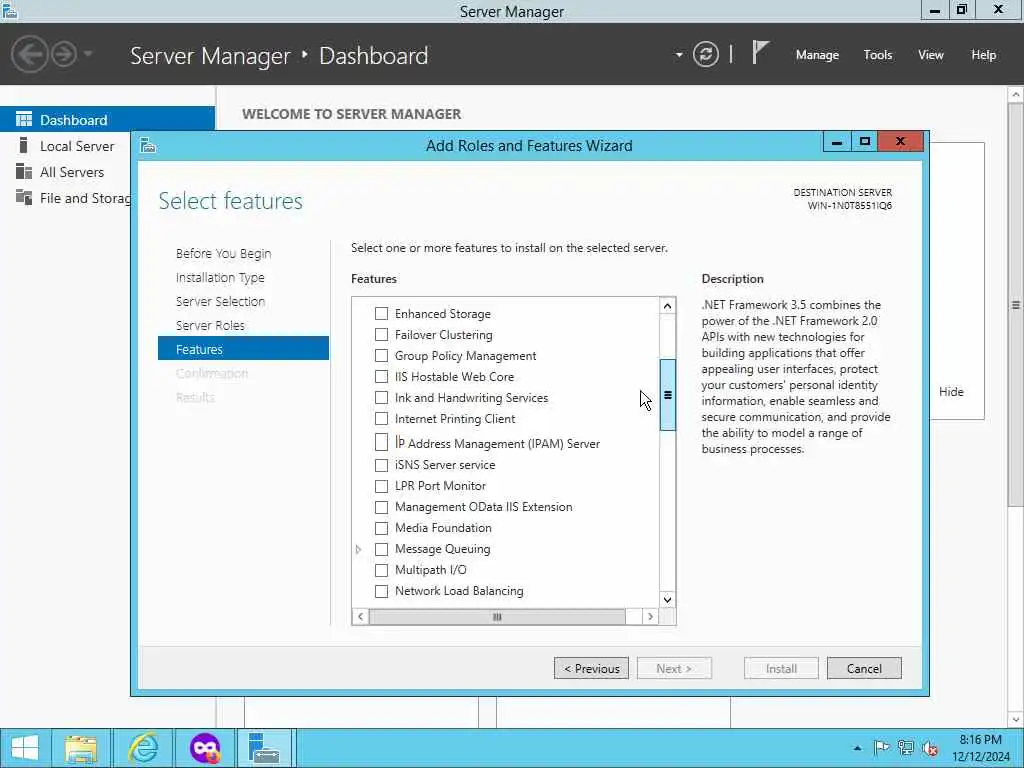The height and width of the screenshot is (768, 1024).
Task: Open the Tools menu
Action: (x=877, y=55)
